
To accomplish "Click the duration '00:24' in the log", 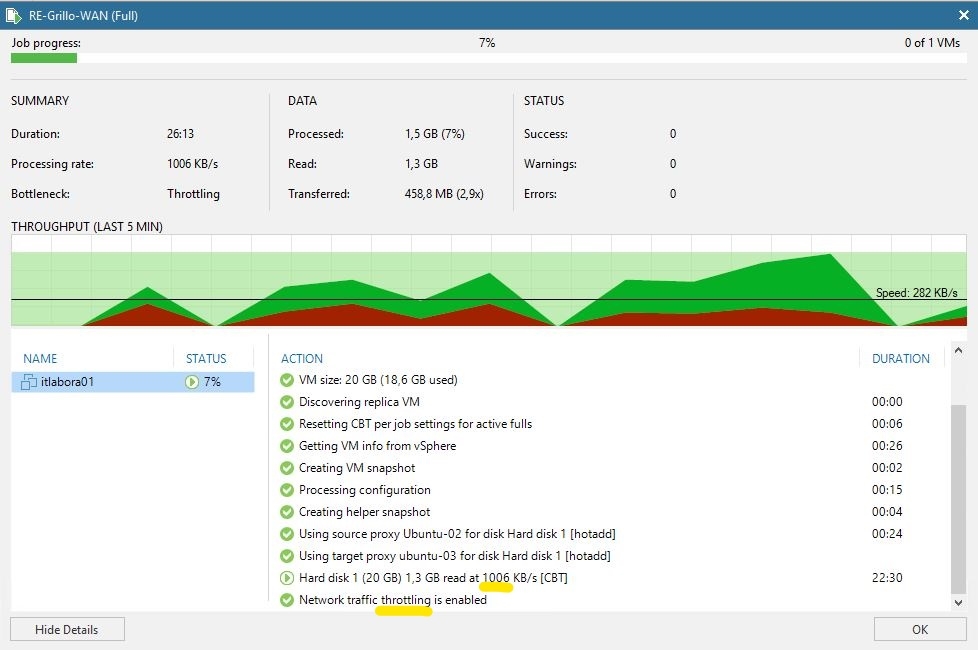I will pos(887,534).
